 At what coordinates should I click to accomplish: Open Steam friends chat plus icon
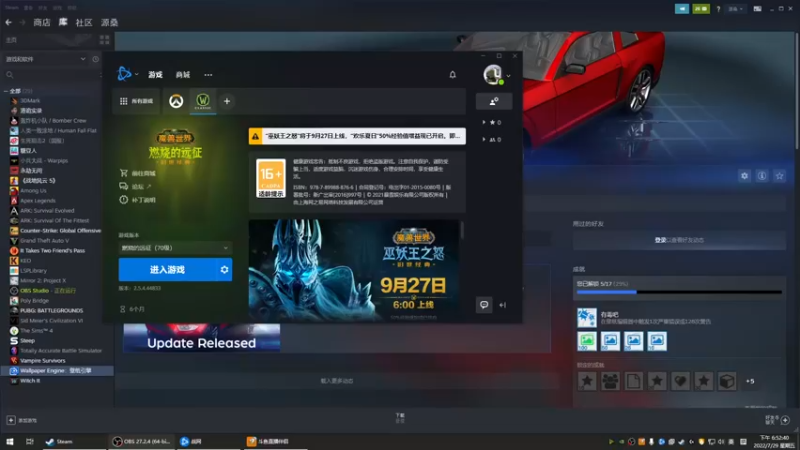pyautogui.click(x=785, y=420)
